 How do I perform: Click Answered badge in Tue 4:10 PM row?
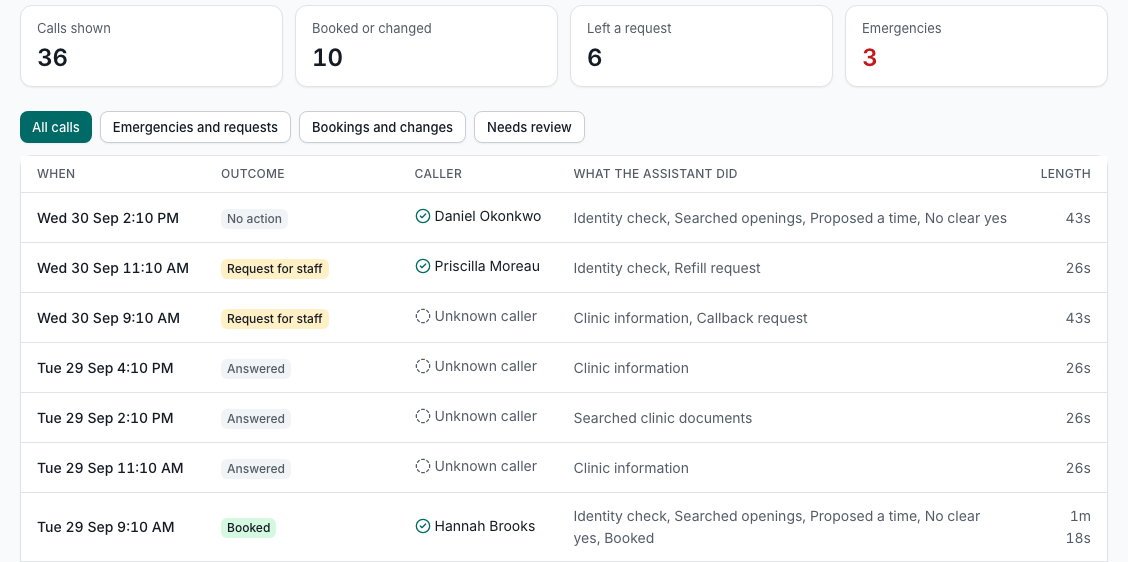pyautogui.click(x=255, y=369)
